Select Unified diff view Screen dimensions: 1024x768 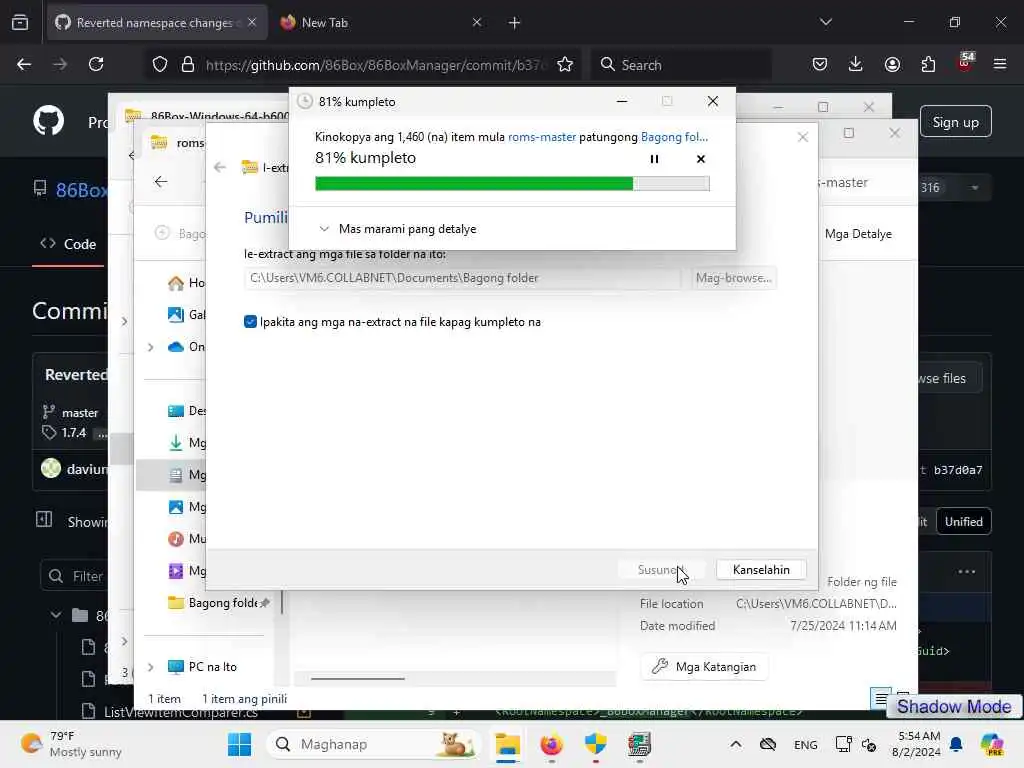pyautogui.click(x=963, y=522)
